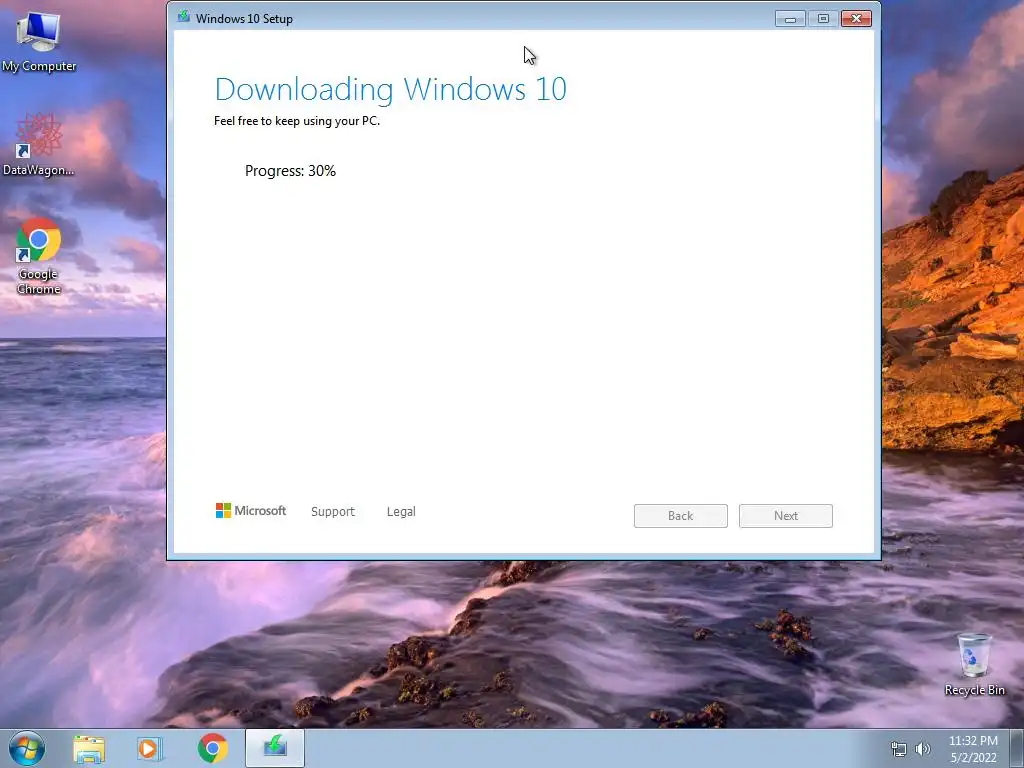Open the Recycle Bin
Viewport: 1024px width, 768px height.
(x=974, y=664)
